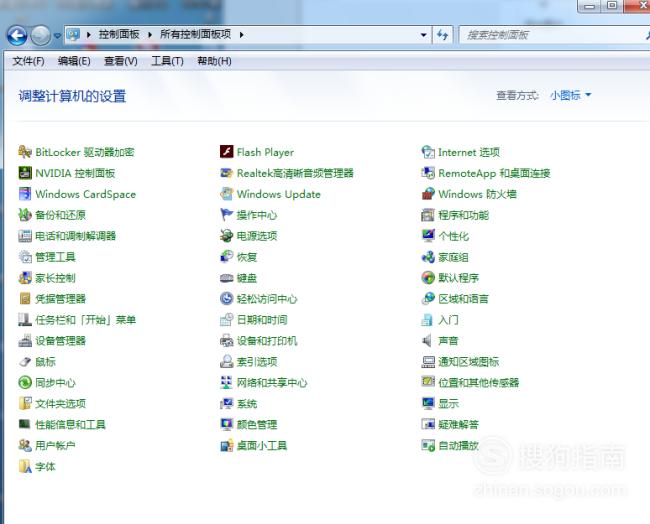650x524 pixels.
Task: Click the 自动播放 icon
Action: pos(428,445)
